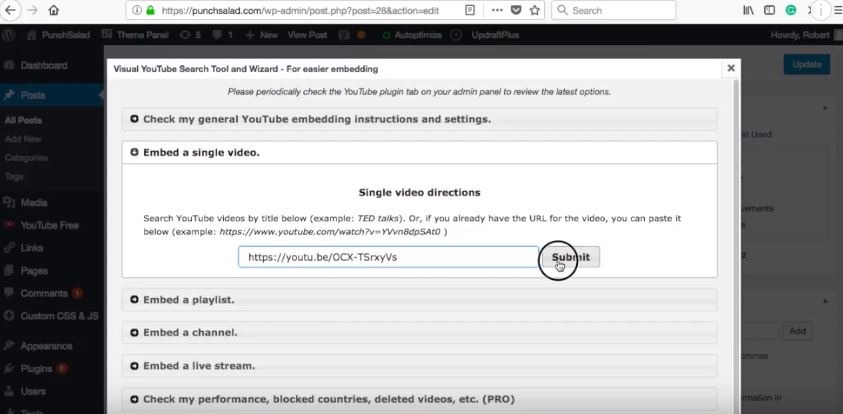The width and height of the screenshot is (843, 414).
Task: Expand the Embed a live stream section
Action: (419, 366)
